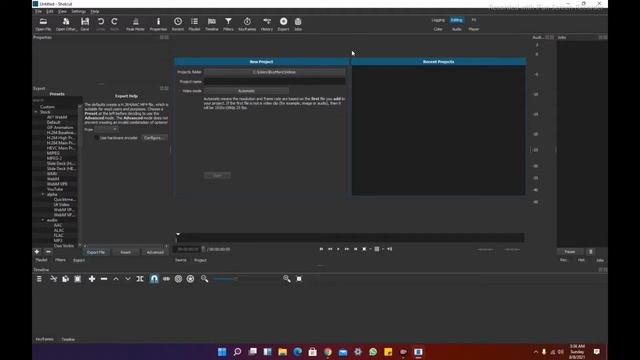This screenshot has width=640, height=360.
Task: Click the Export File button
Action: pyautogui.click(x=96, y=252)
